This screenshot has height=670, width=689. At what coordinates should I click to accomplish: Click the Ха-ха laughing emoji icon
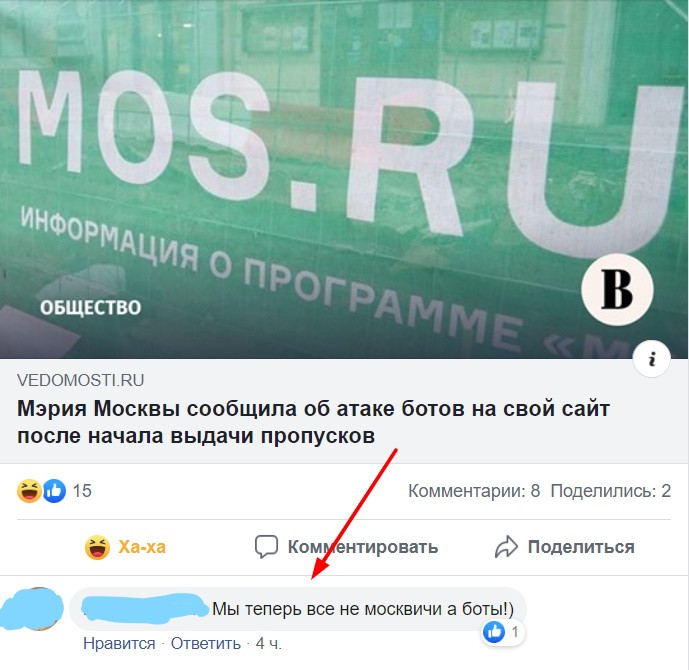click(x=97, y=547)
